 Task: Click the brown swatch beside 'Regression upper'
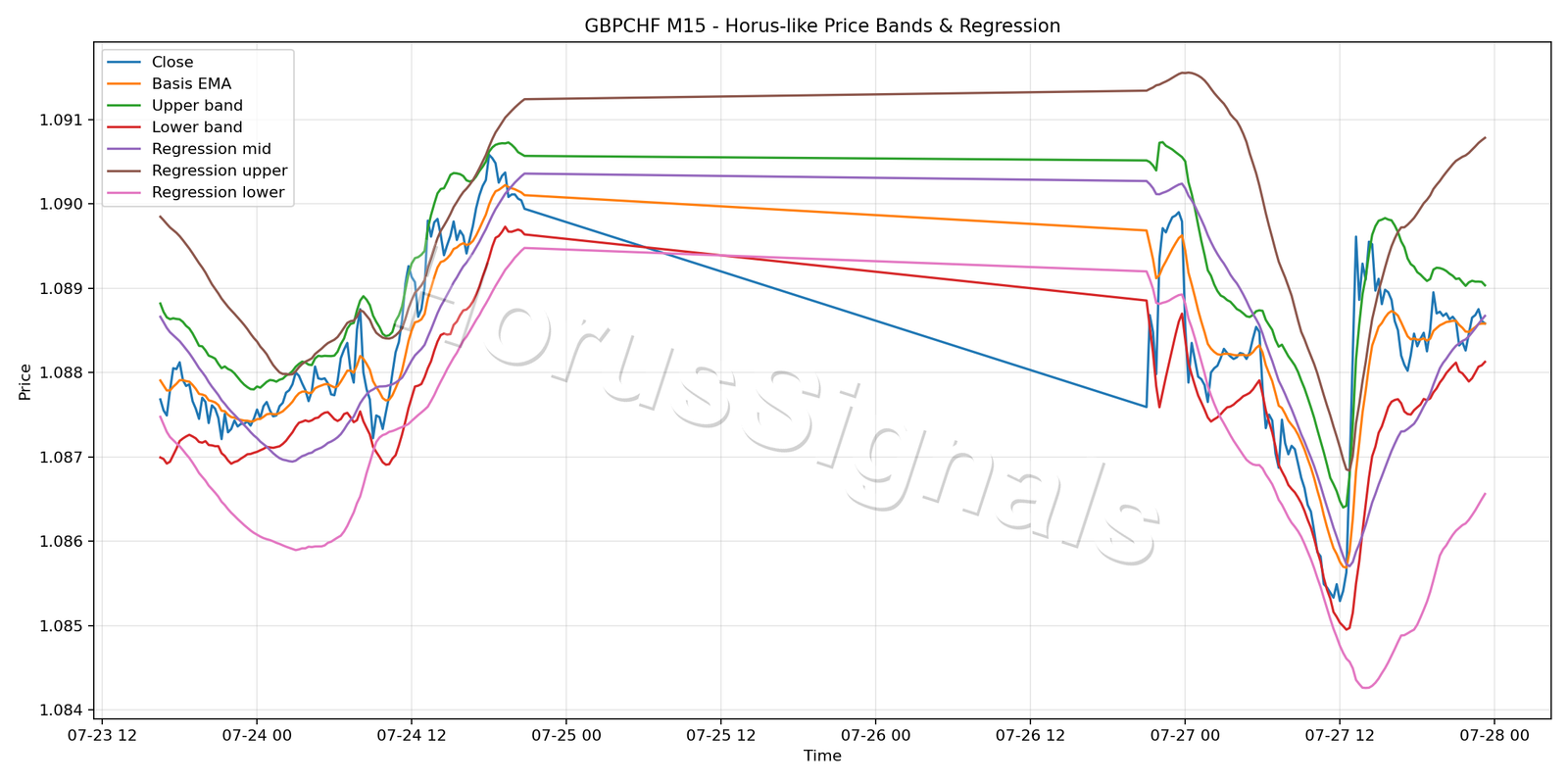click(124, 171)
